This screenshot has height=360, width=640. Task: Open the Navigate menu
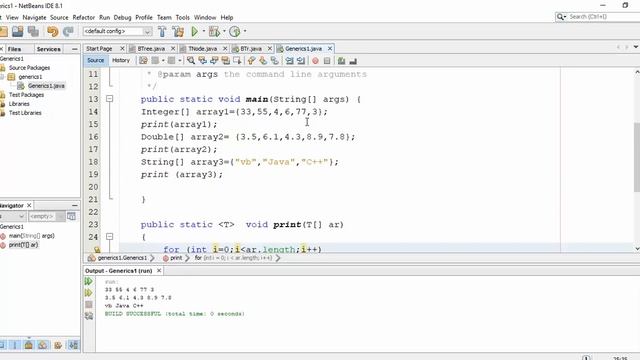click(34, 18)
